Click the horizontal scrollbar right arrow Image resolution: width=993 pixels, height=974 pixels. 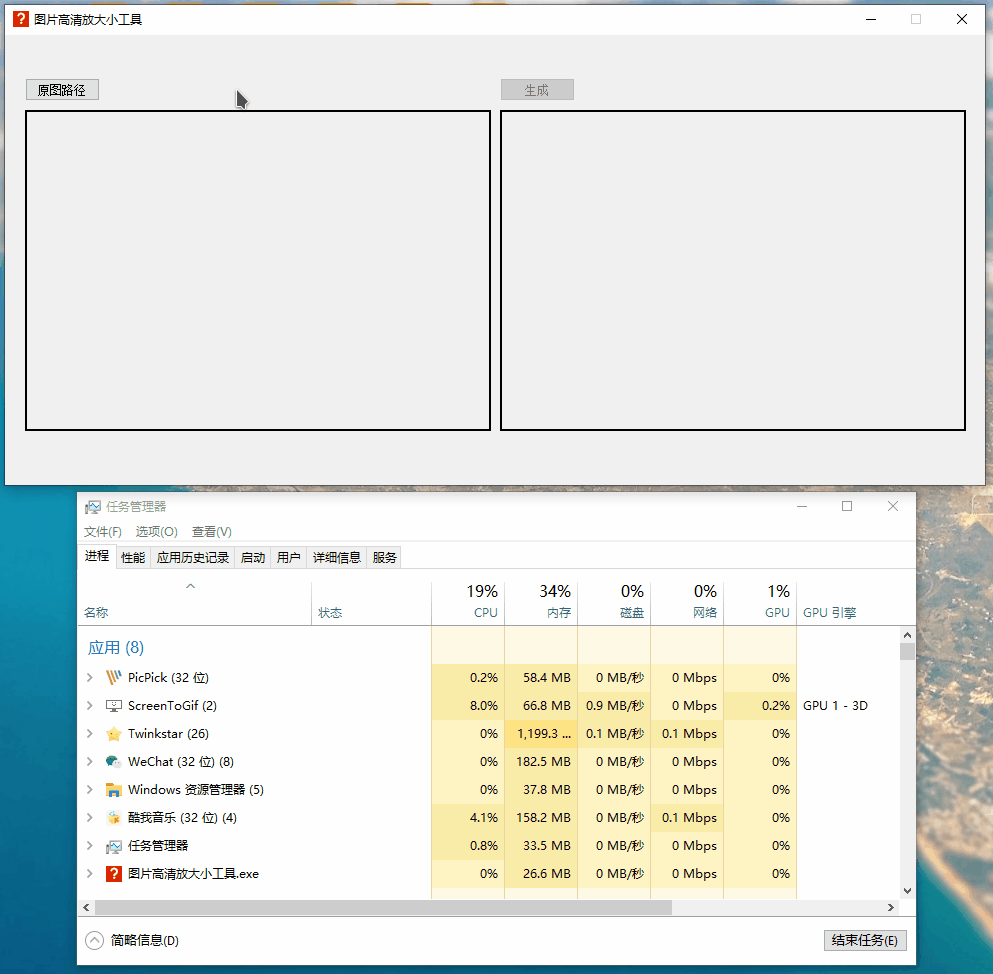pos(890,908)
